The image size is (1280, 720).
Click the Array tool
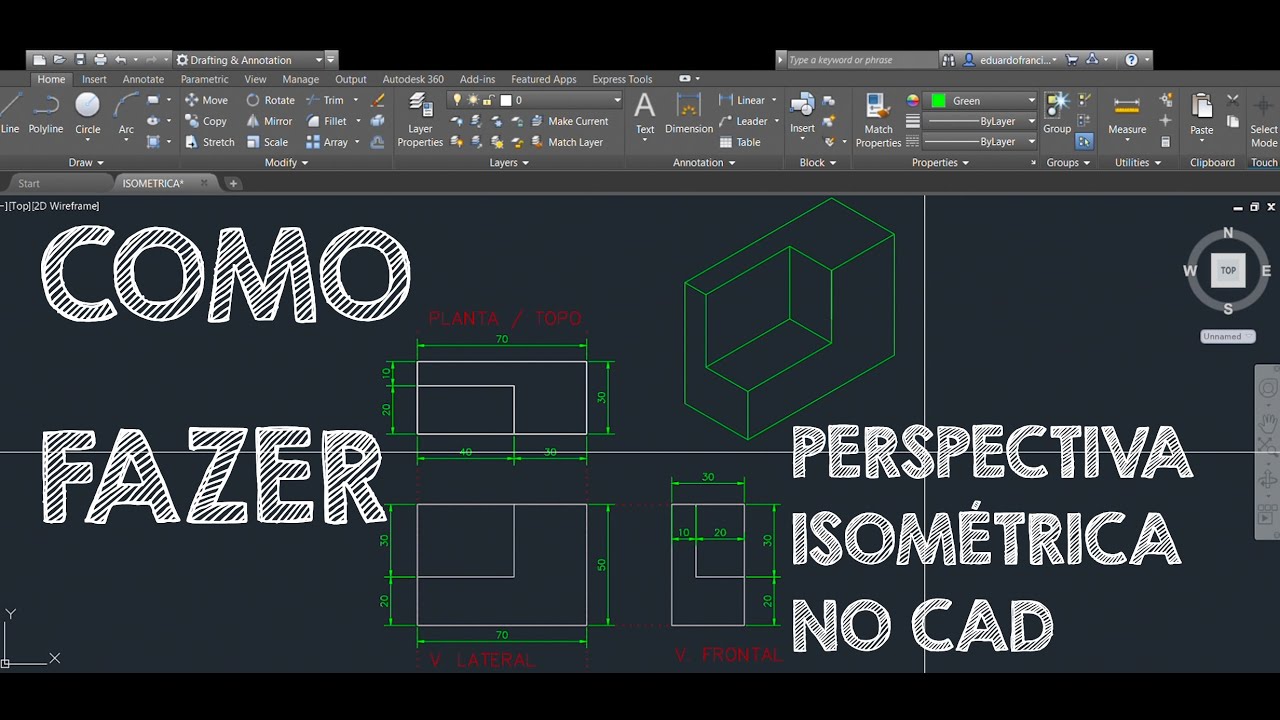coord(327,142)
